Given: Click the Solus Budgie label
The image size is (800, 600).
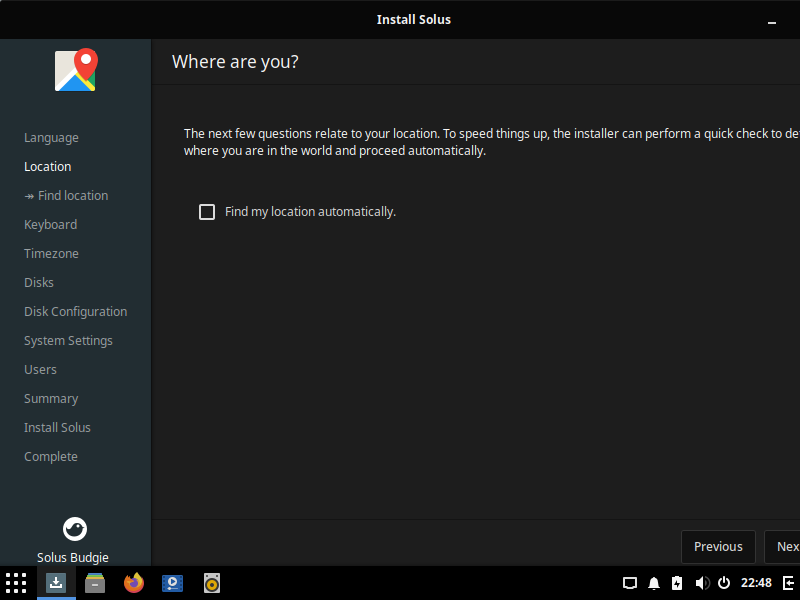Looking at the screenshot, I should click(72, 558).
